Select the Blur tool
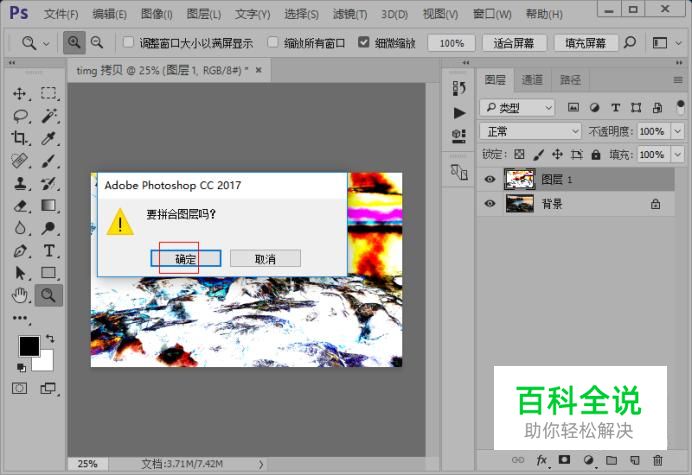 point(19,228)
